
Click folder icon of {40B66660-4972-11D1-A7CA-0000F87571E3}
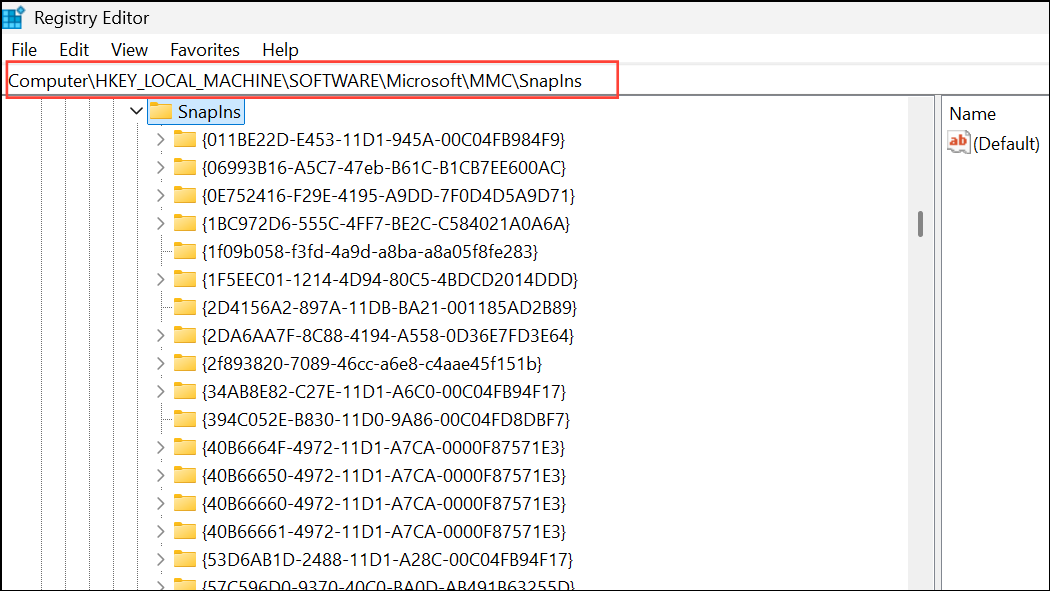pyautogui.click(x=185, y=503)
